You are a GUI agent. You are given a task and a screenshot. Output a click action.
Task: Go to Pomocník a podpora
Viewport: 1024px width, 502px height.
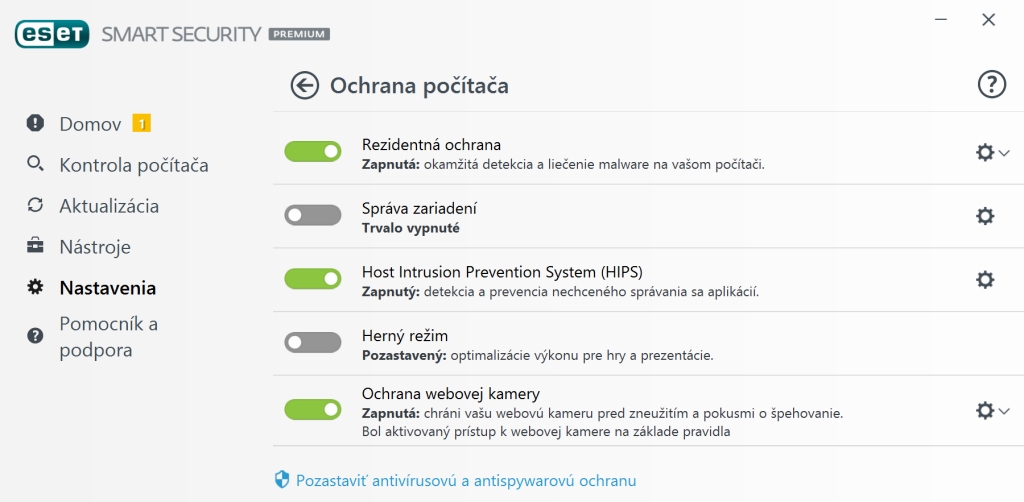(108, 337)
